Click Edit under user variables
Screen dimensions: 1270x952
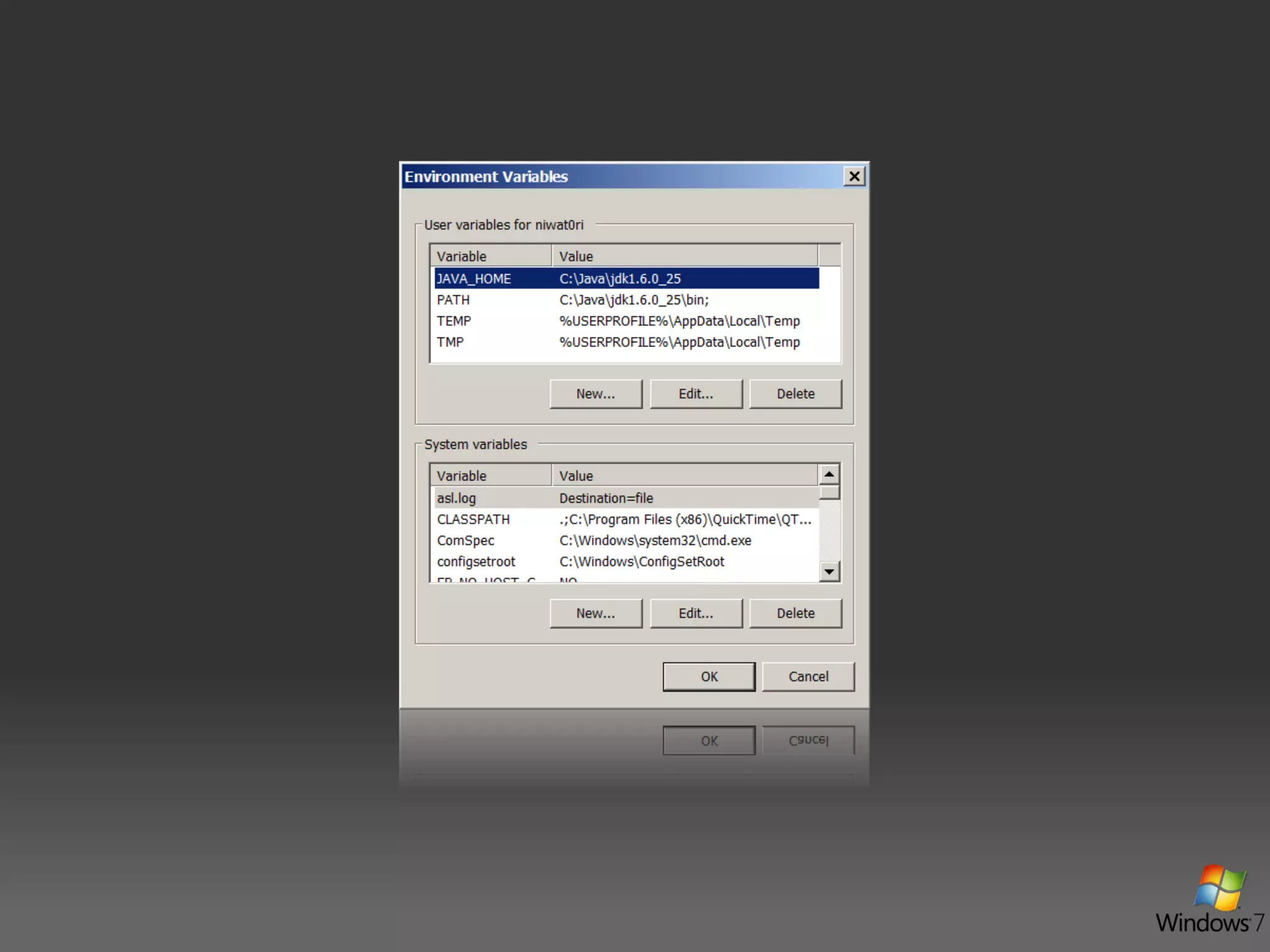tap(696, 394)
